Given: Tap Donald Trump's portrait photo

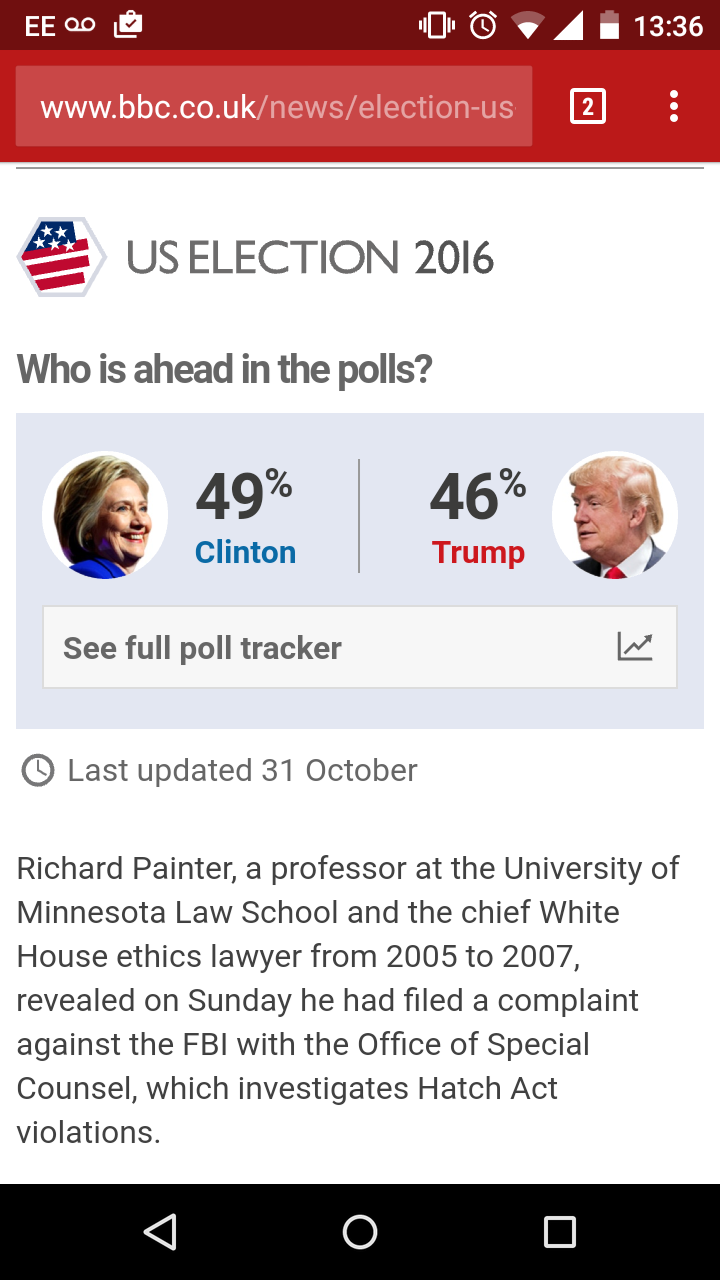Looking at the screenshot, I should (x=615, y=515).
